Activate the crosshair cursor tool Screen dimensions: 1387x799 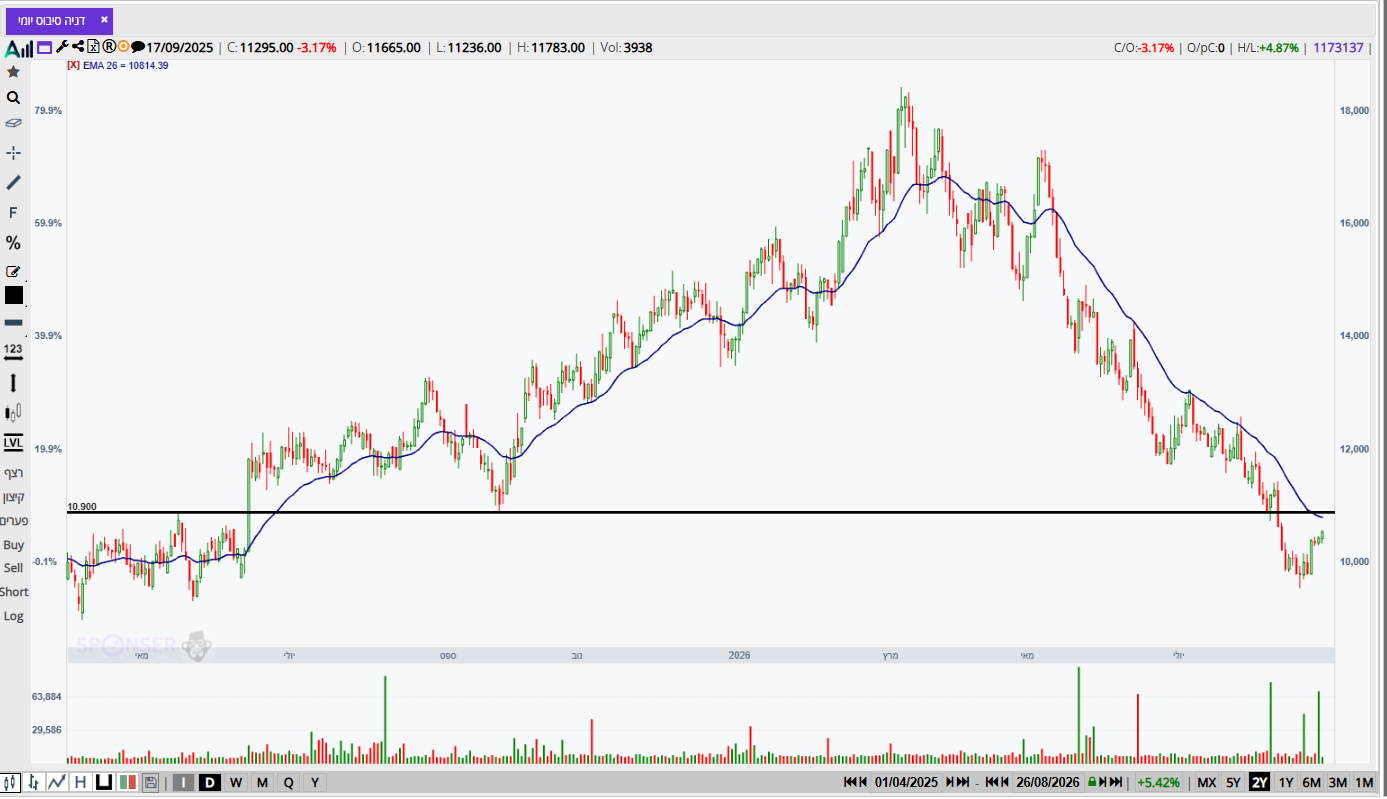[x=13, y=152]
